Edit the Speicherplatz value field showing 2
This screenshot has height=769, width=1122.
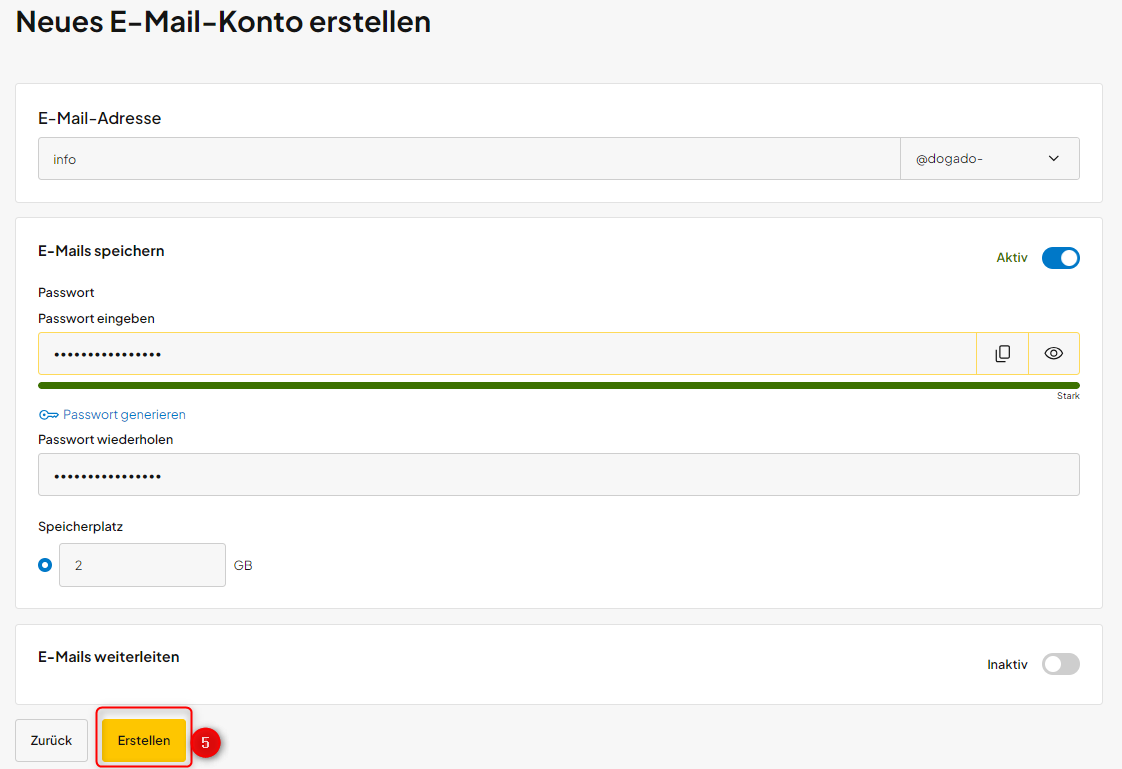[142, 565]
